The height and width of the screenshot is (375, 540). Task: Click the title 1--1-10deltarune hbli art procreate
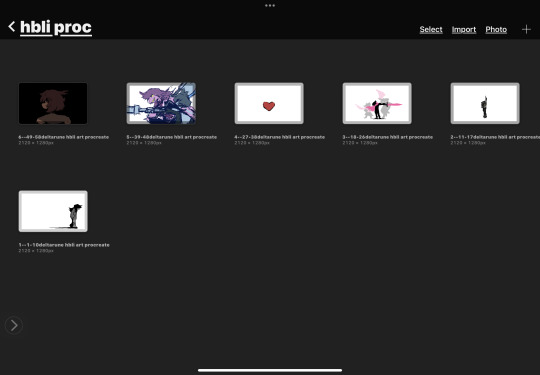64,245
